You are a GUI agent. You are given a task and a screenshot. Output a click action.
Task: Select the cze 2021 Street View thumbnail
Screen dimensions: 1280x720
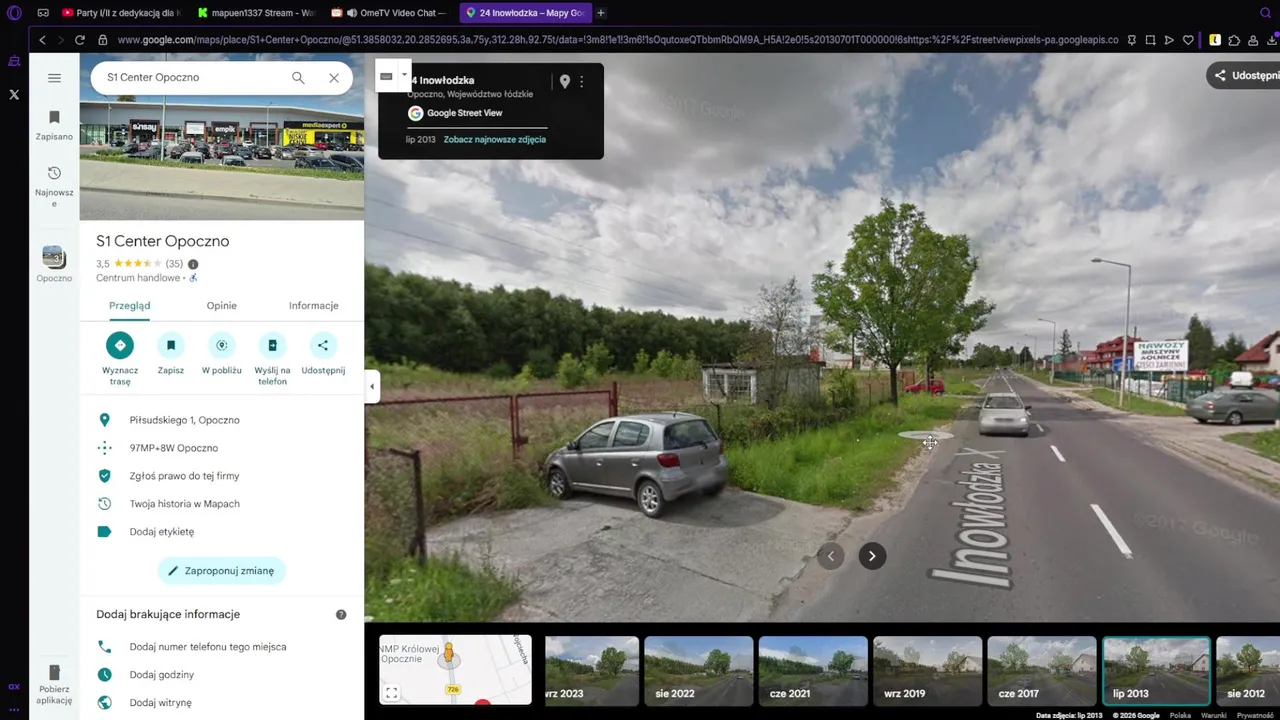tap(812, 670)
